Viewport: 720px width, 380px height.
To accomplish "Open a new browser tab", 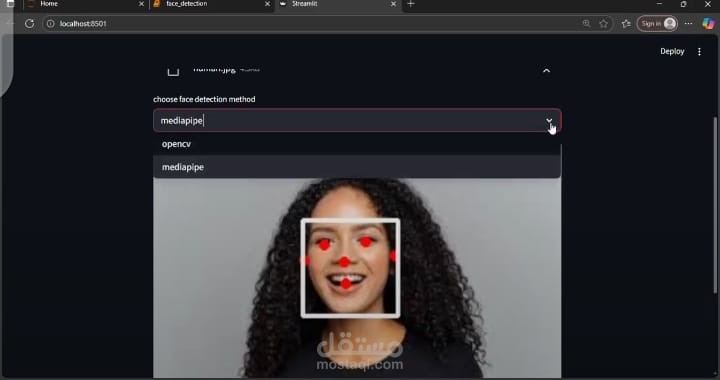I will coord(411,4).
